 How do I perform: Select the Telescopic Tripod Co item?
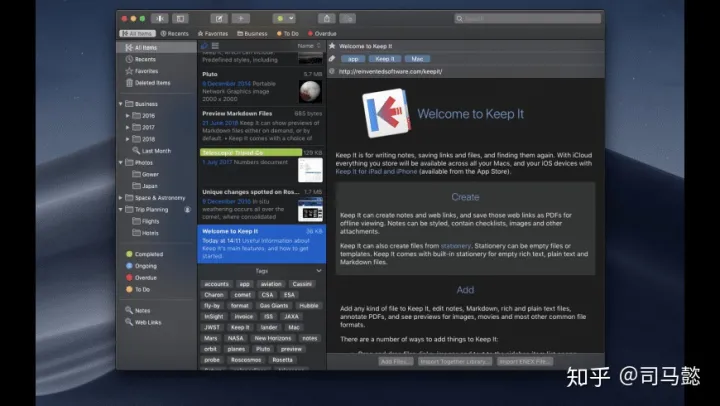(262, 165)
